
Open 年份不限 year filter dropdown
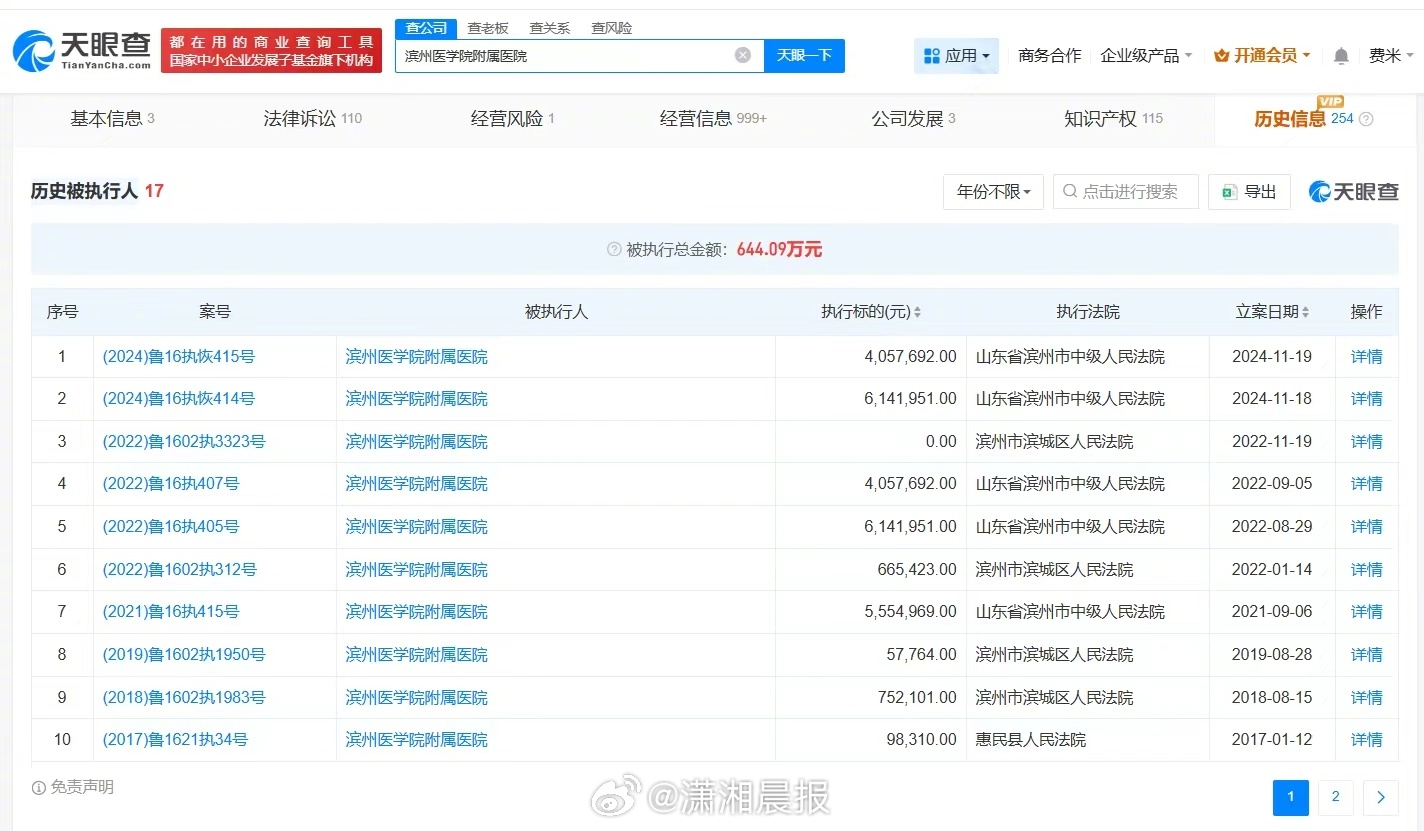pyautogui.click(x=993, y=192)
